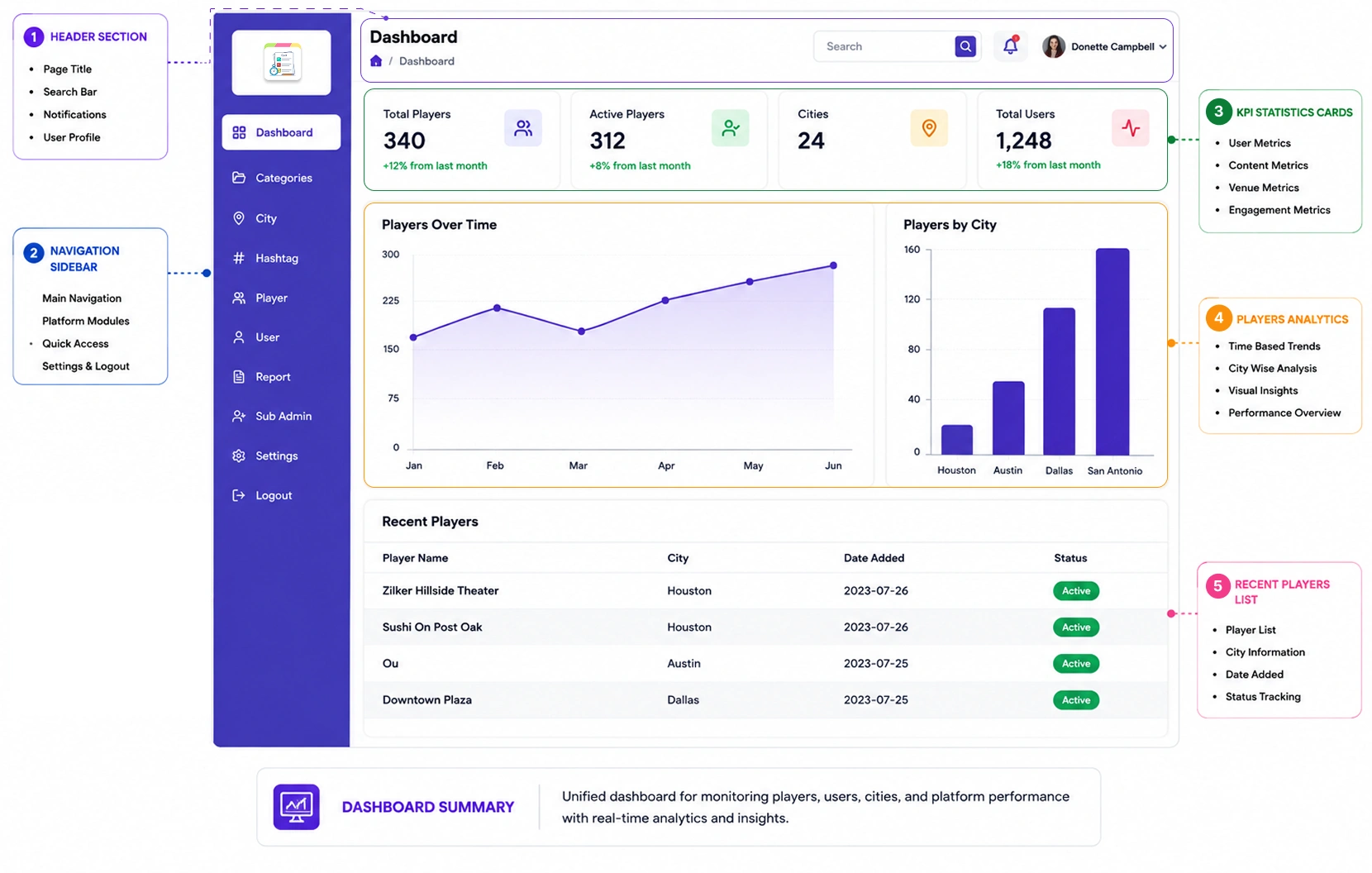The height and width of the screenshot is (873, 1372).
Task: Click the City location pin icon in sidebar
Action: 239,218
